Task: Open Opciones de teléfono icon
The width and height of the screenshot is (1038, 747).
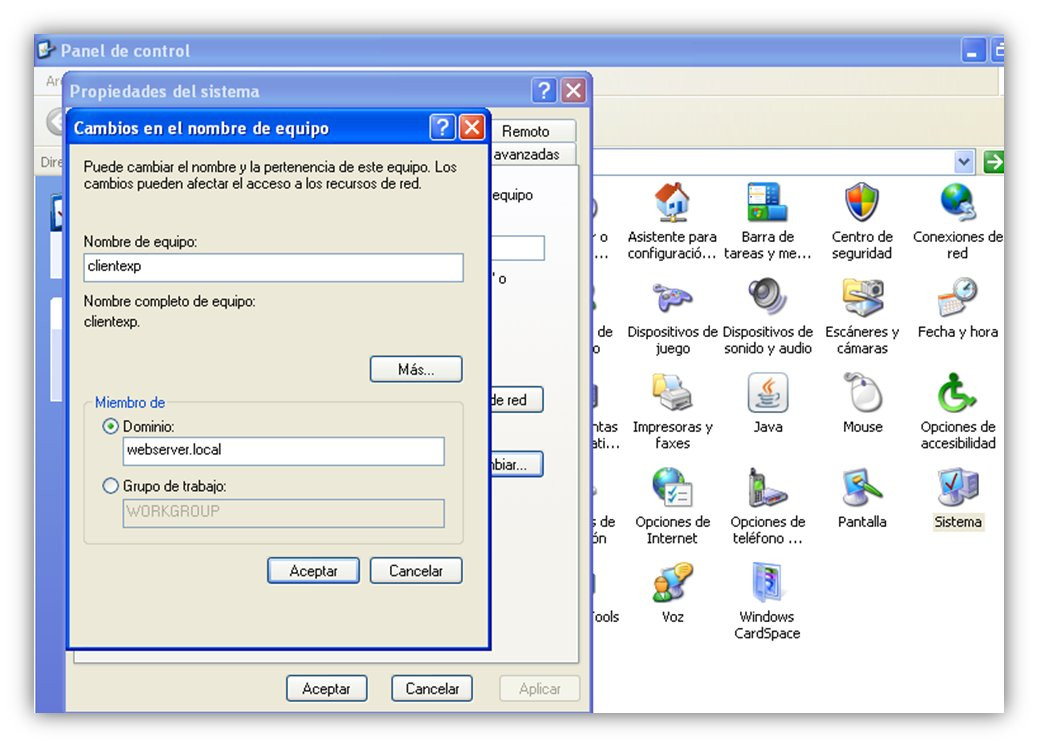Action: (767, 487)
